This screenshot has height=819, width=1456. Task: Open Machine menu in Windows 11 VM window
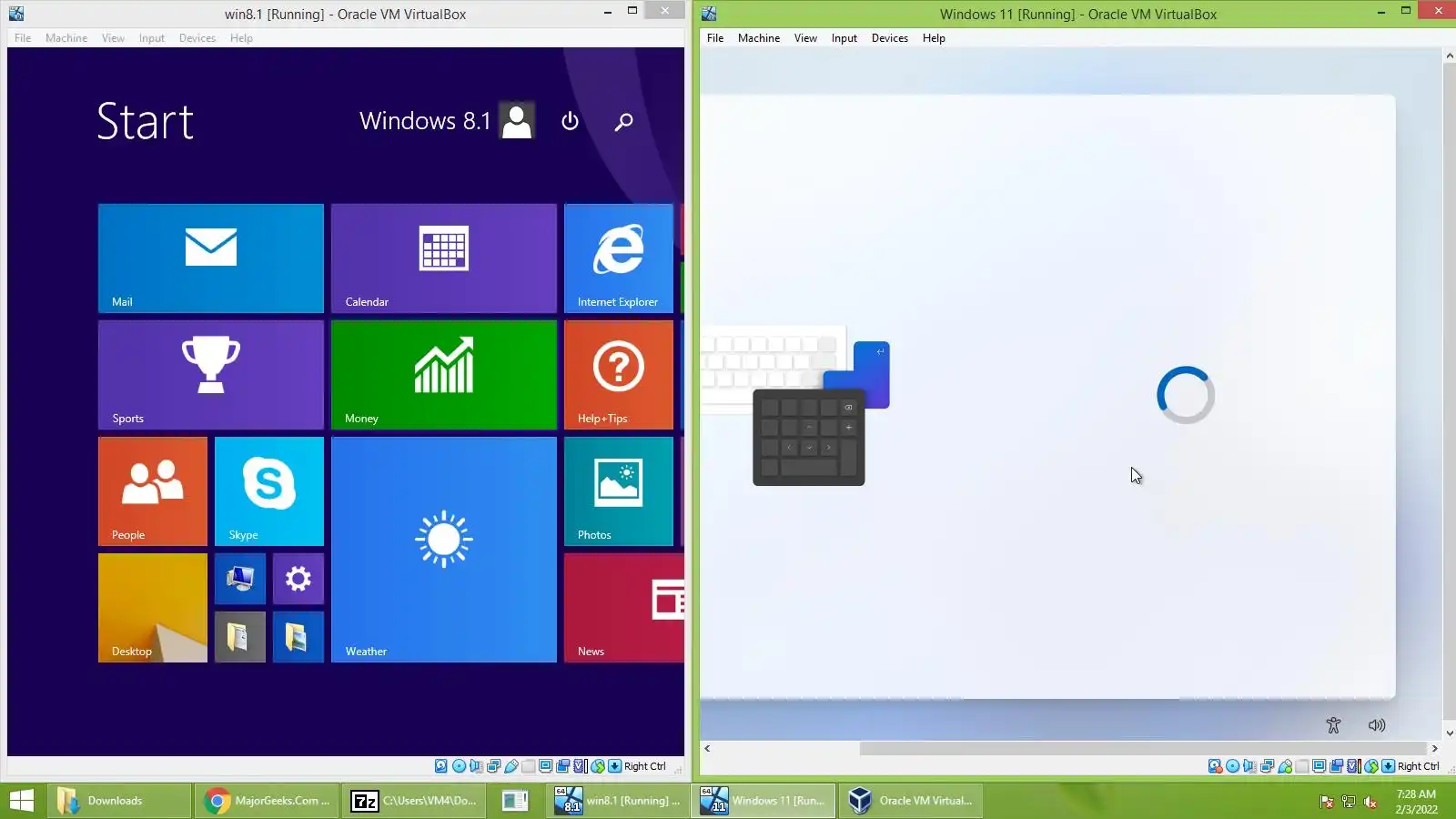point(759,38)
